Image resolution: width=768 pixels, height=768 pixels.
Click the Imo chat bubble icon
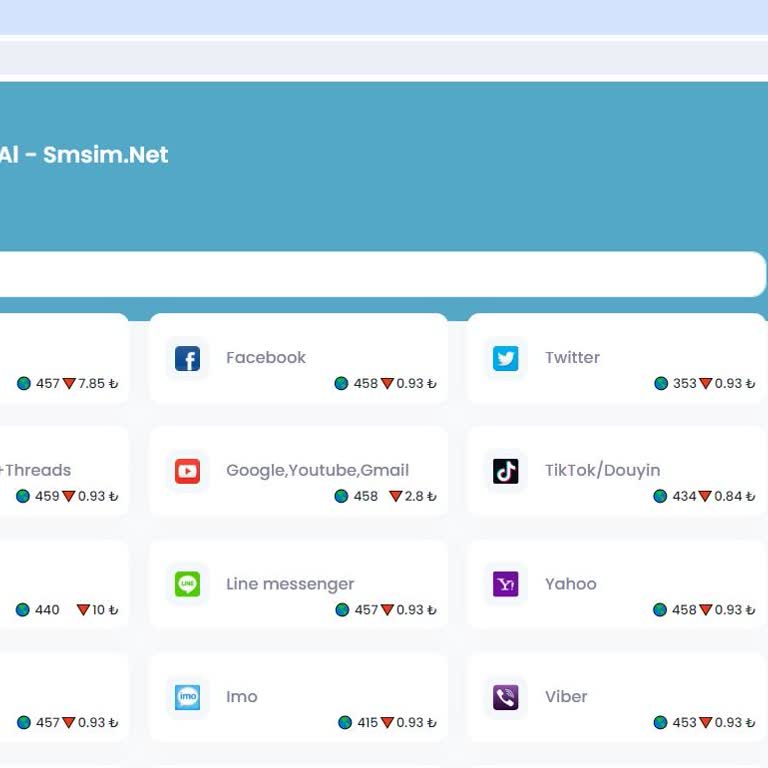[187, 696]
